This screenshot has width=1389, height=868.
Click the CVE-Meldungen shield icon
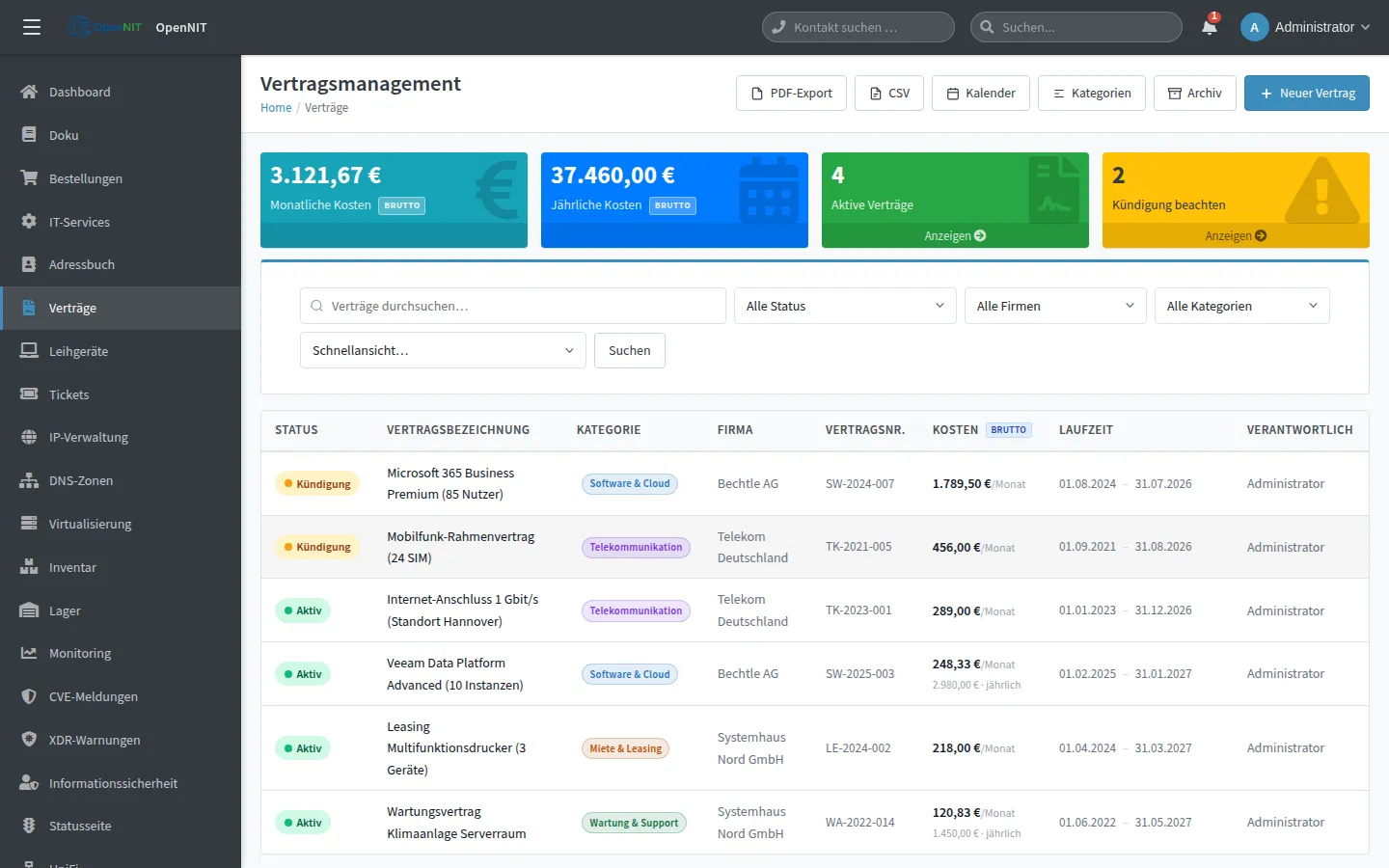tap(29, 696)
